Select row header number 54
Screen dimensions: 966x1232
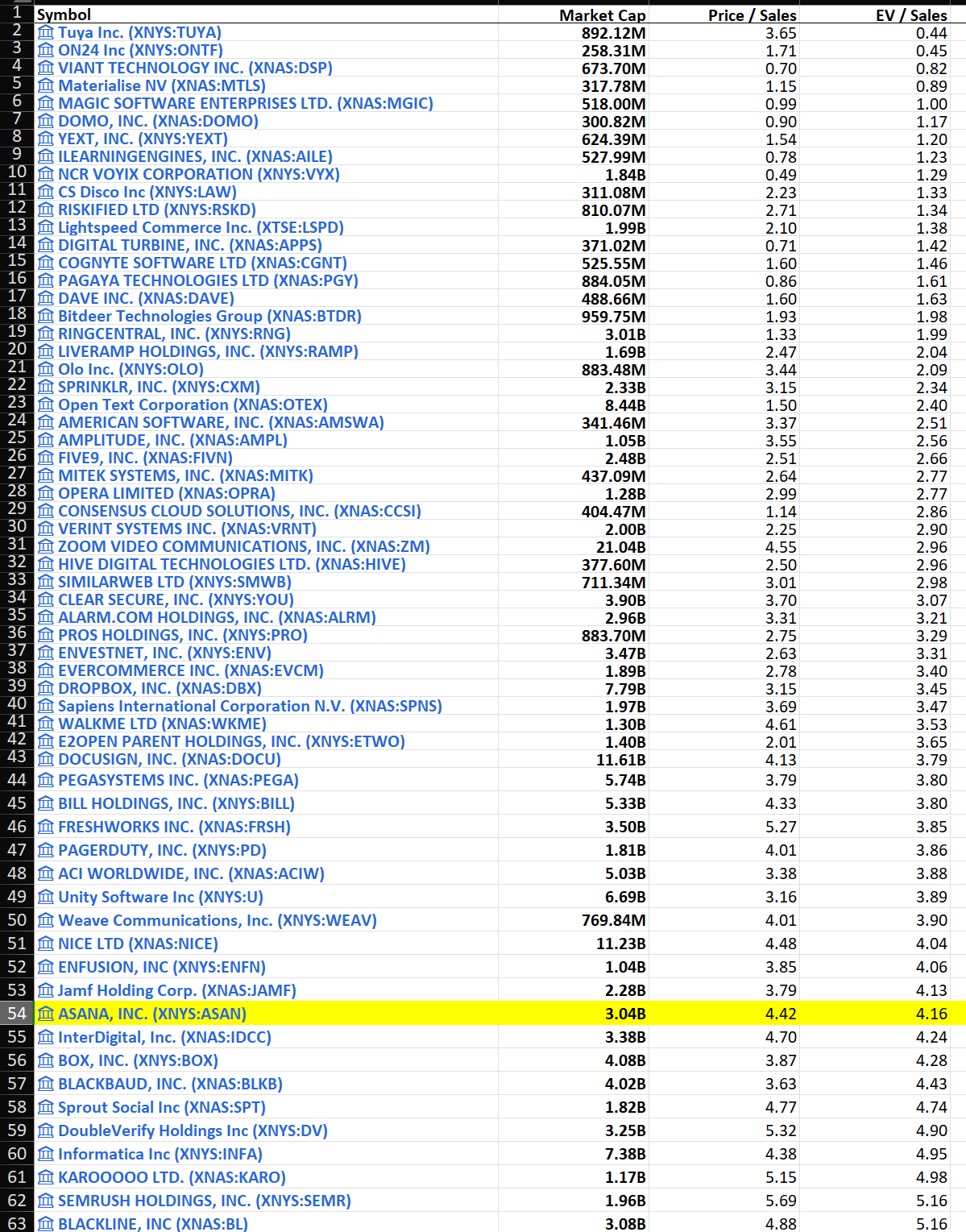tap(16, 1014)
